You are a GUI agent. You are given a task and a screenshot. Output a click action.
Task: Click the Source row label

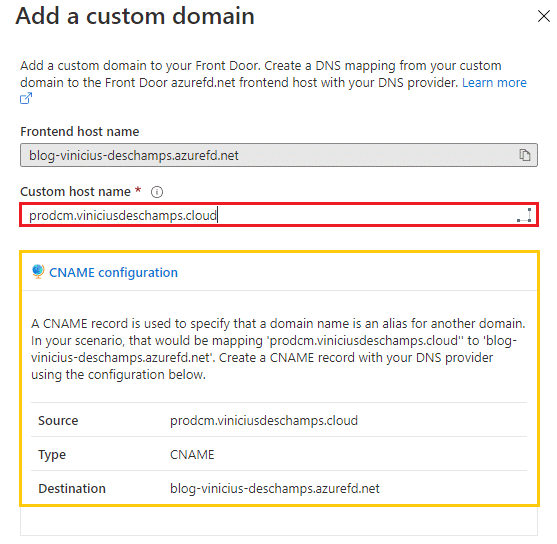point(58,421)
